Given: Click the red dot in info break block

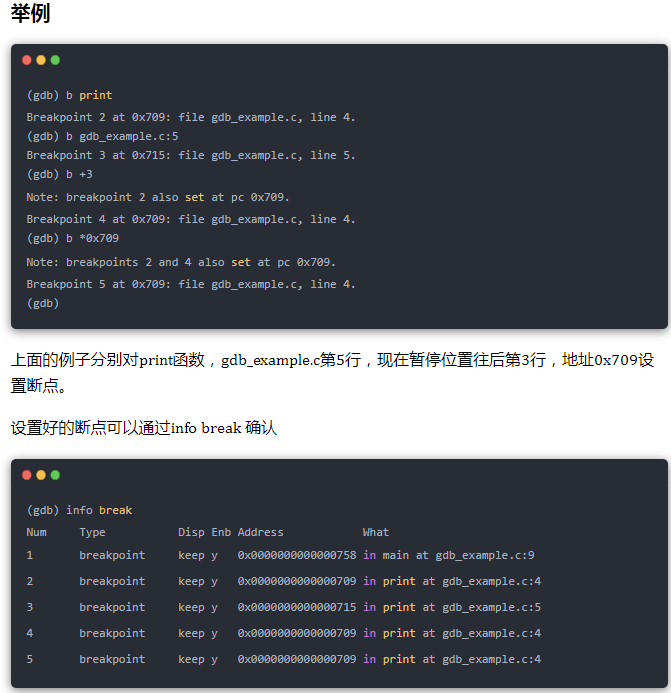Looking at the screenshot, I should tap(27, 475).
